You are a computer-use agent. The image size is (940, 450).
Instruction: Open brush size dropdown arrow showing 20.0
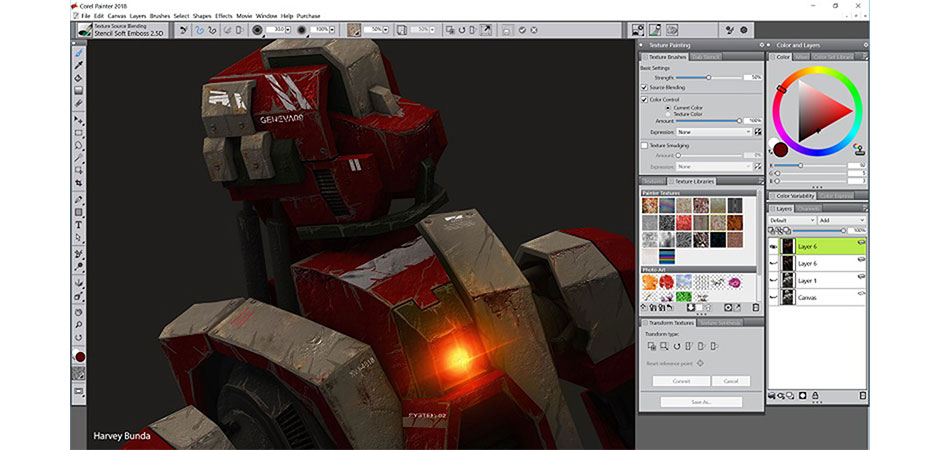point(288,29)
